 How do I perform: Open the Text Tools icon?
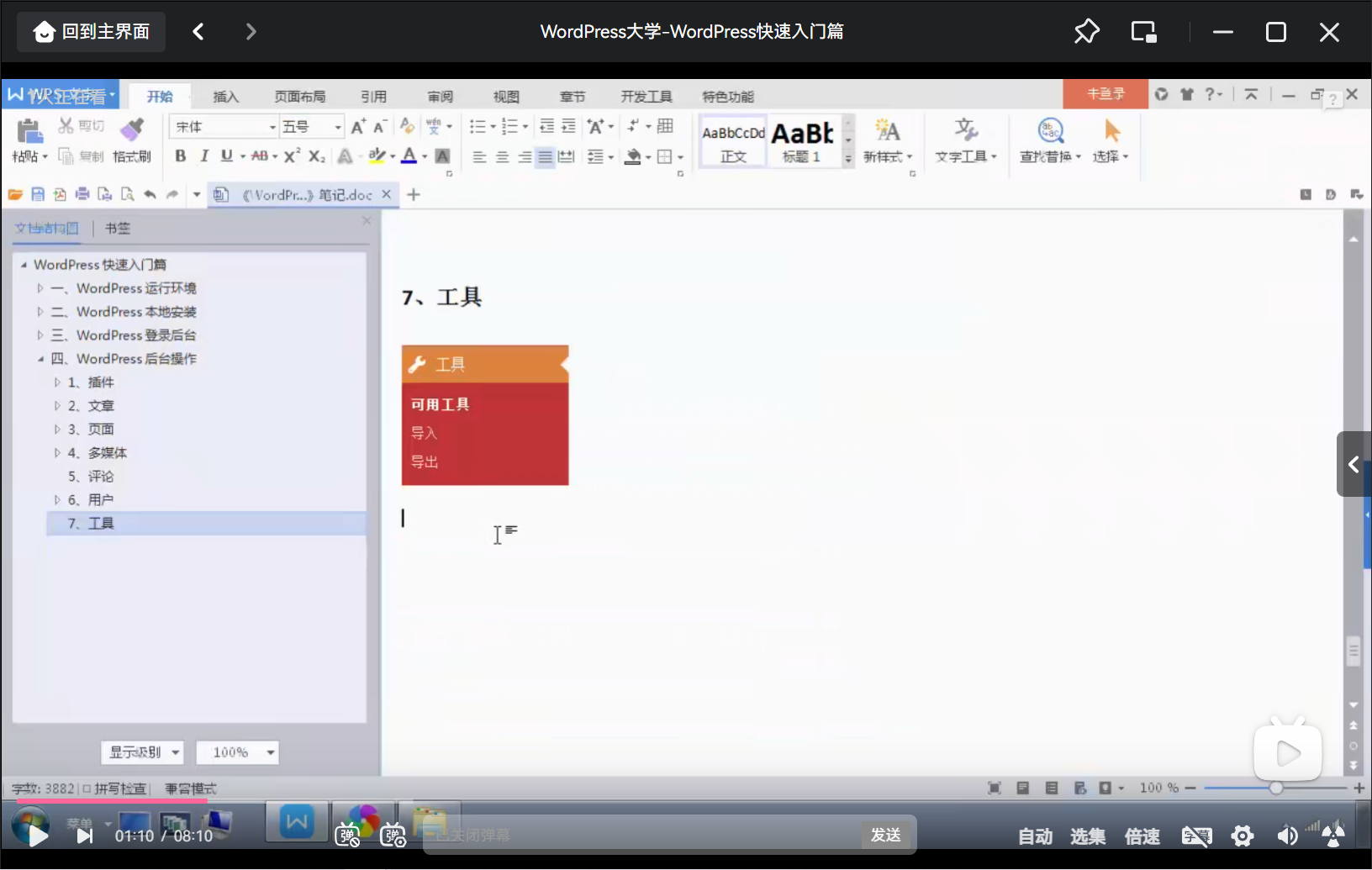(x=965, y=130)
